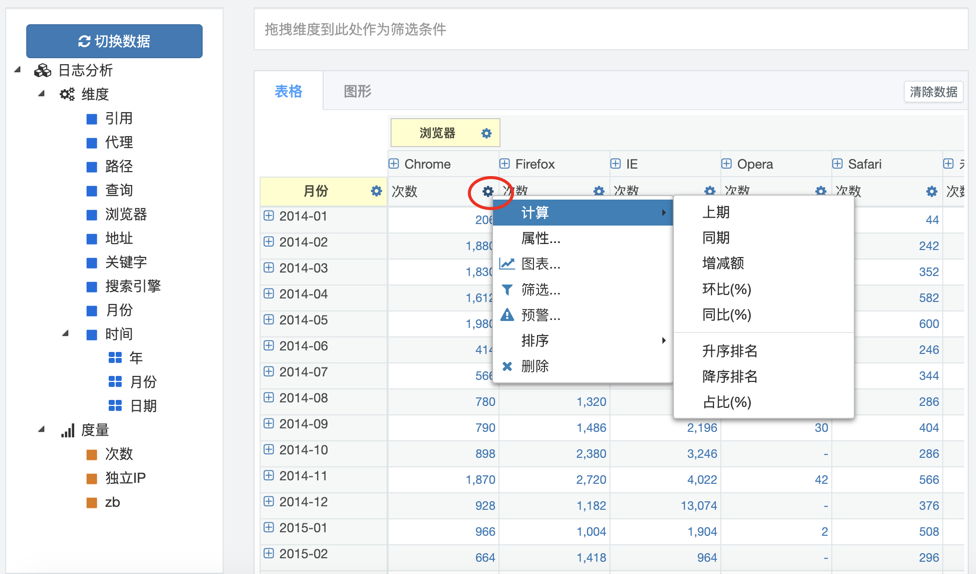
Task: Select 降序排名 in the submenu
Action: 730,377
